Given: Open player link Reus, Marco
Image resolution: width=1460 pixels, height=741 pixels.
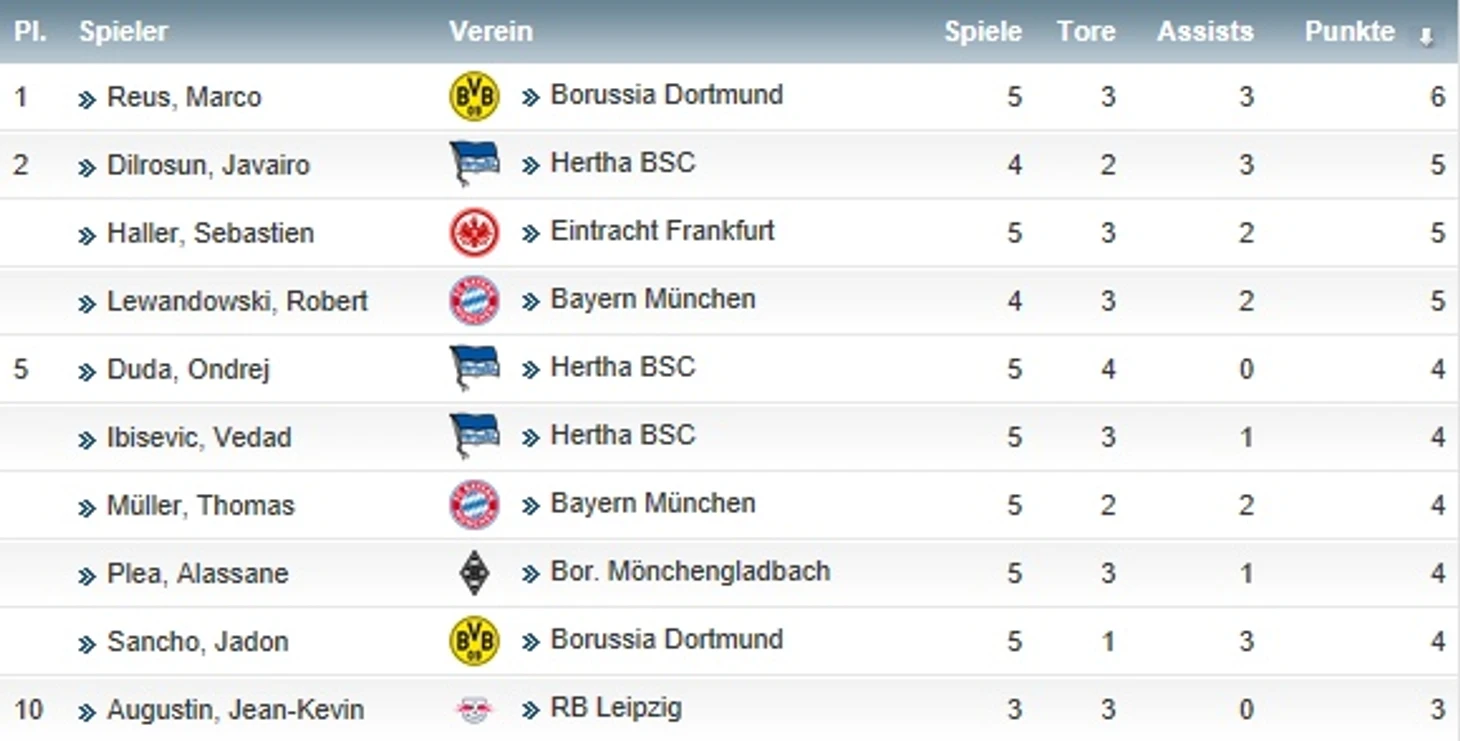Looking at the screenshot, I should tap(183, 97).
